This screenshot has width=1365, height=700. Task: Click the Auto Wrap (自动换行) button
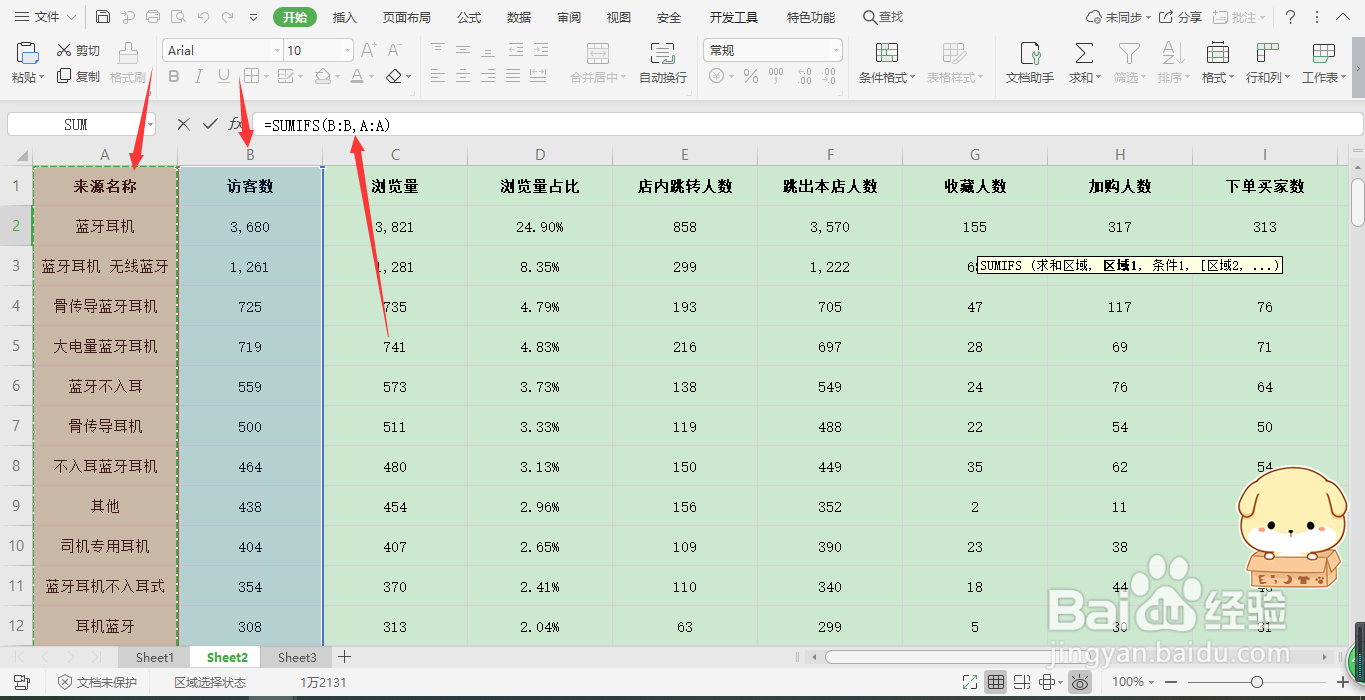coord(662,63)
